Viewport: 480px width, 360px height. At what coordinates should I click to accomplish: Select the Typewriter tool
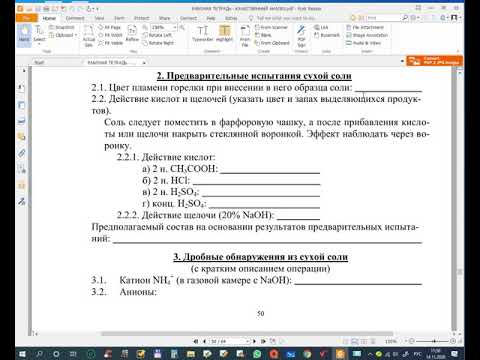coord(203,33)
